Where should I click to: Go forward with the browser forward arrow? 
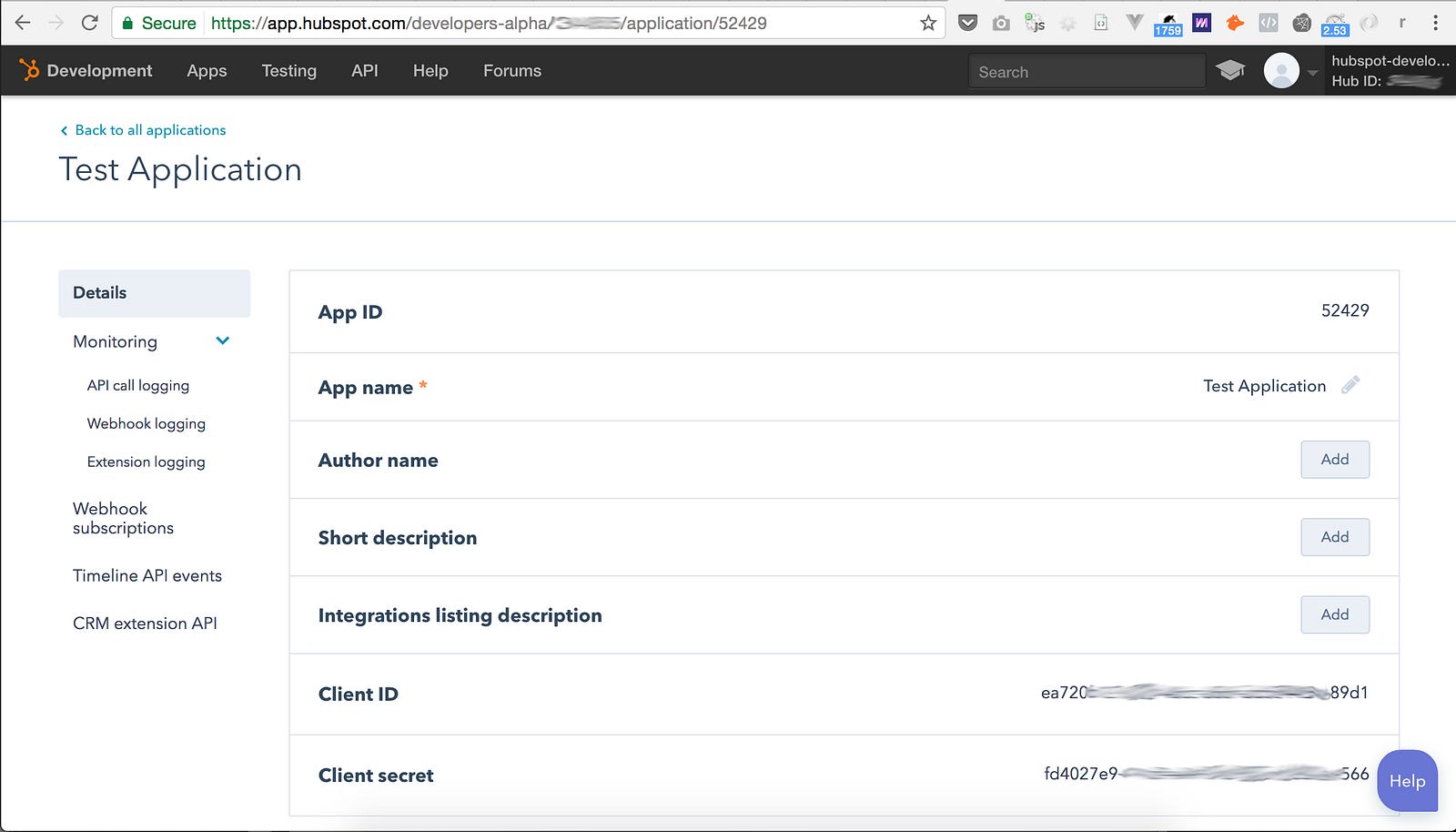[x=56, y=23]
